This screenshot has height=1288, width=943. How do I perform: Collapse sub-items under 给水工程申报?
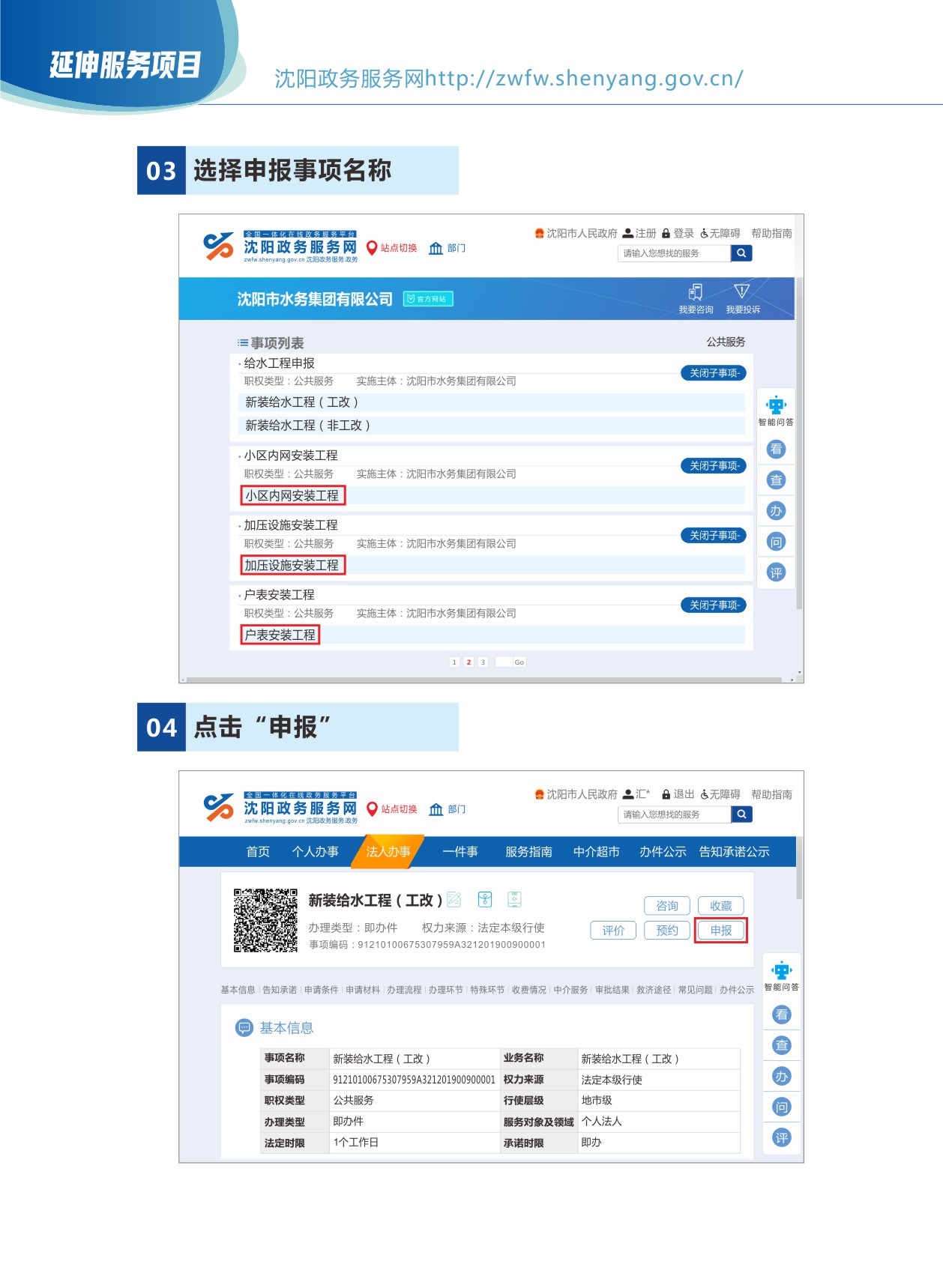713,373
